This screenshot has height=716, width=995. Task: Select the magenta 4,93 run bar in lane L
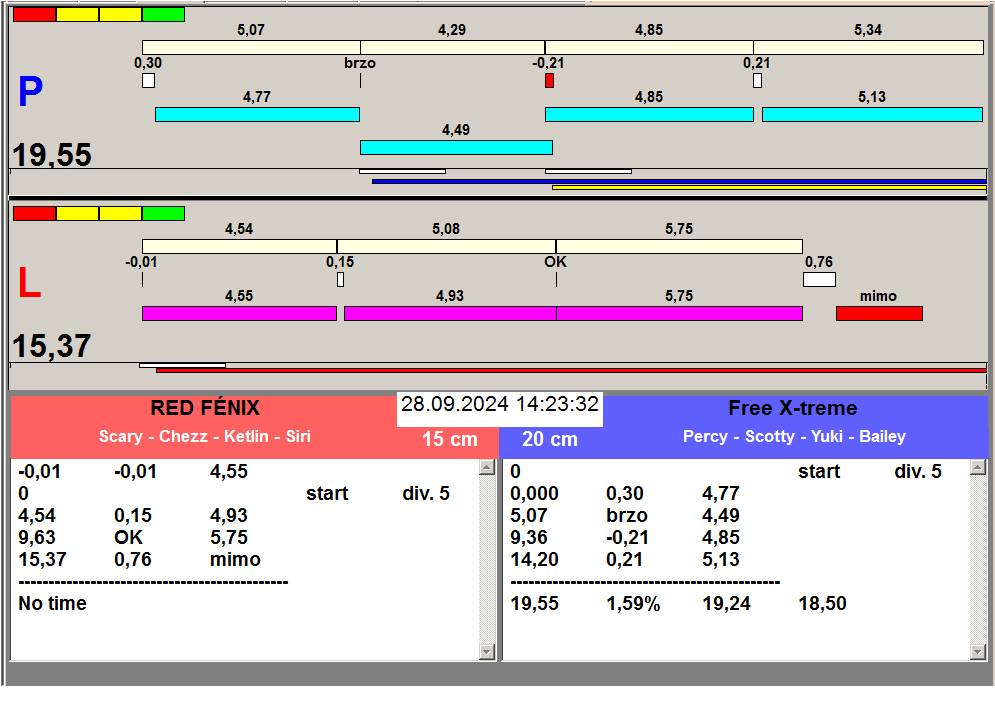pyautogui.click(x=450, y=314)
